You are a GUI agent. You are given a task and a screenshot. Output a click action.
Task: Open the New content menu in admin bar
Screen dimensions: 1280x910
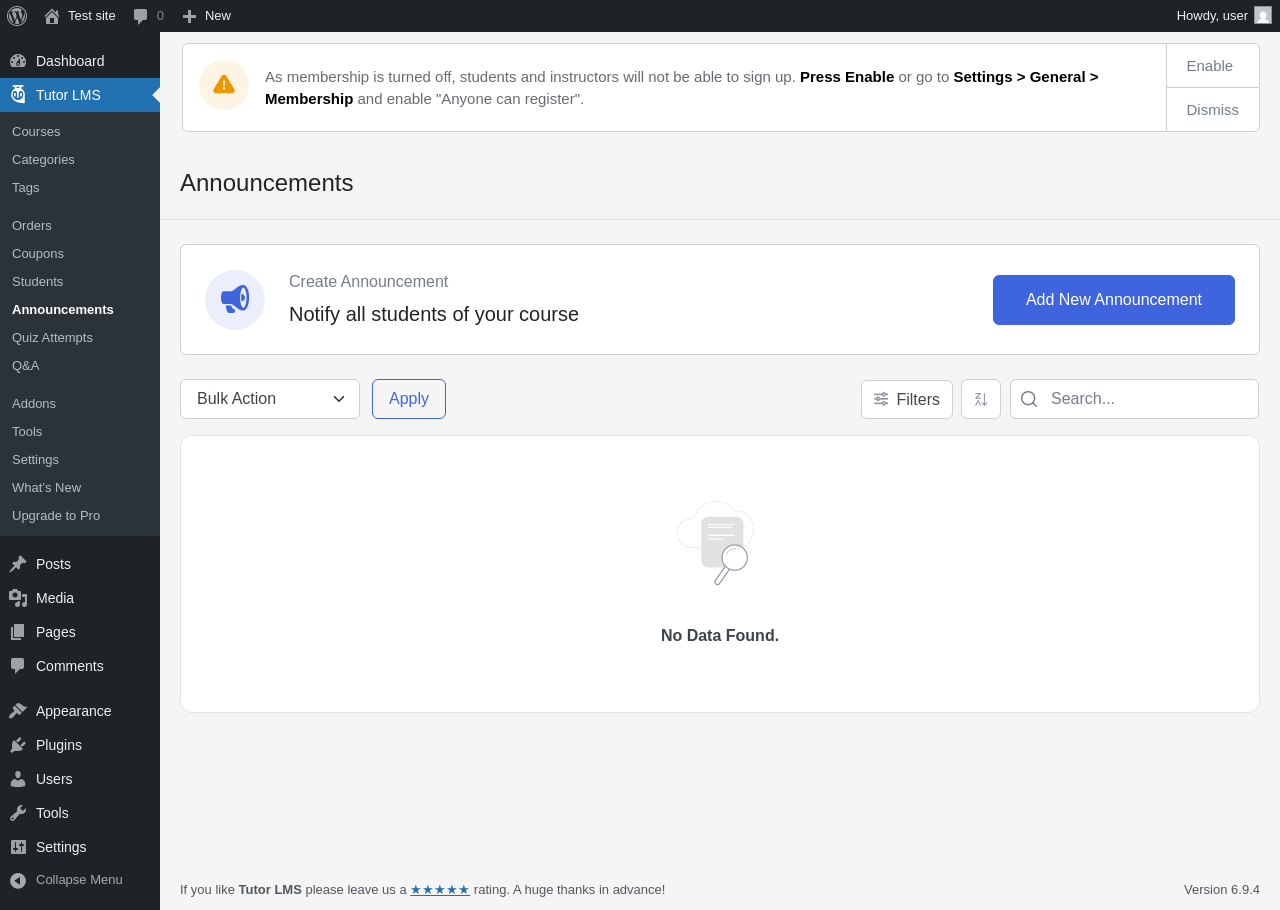pos(207,16)
